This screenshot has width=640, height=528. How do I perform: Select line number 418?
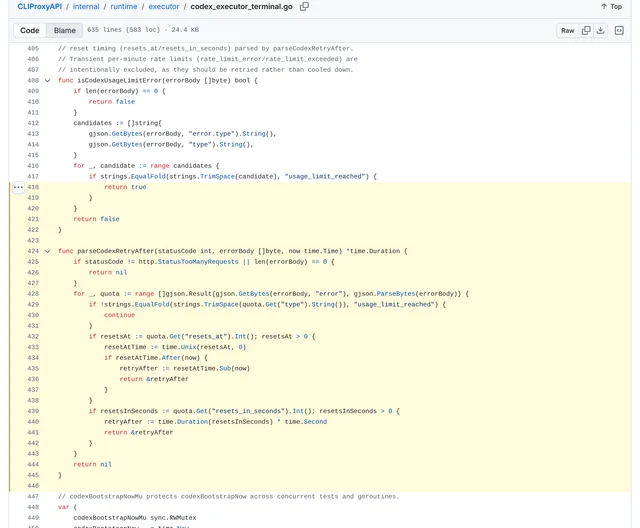point(33,187)
